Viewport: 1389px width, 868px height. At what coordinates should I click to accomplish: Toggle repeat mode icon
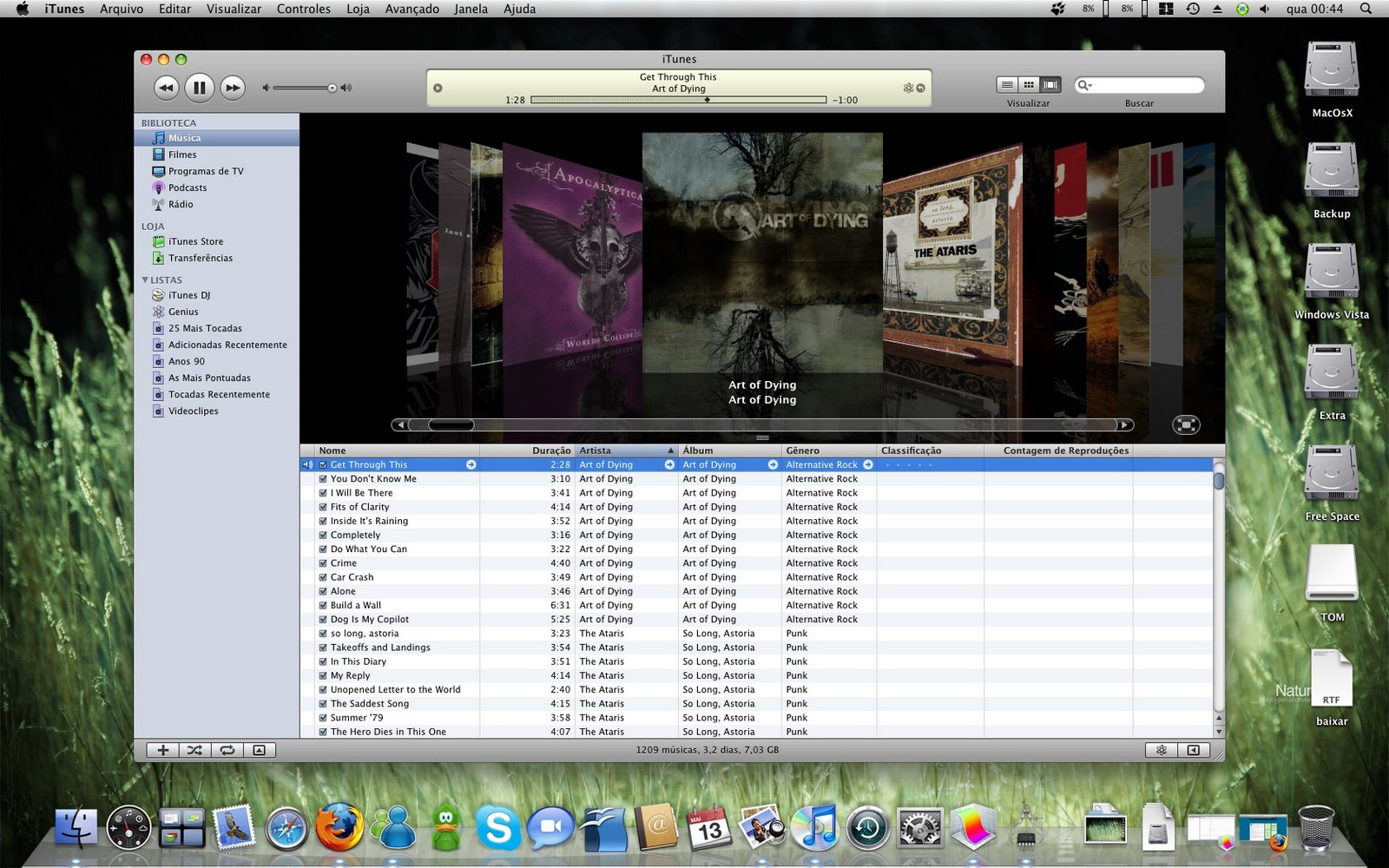[227, 750]
